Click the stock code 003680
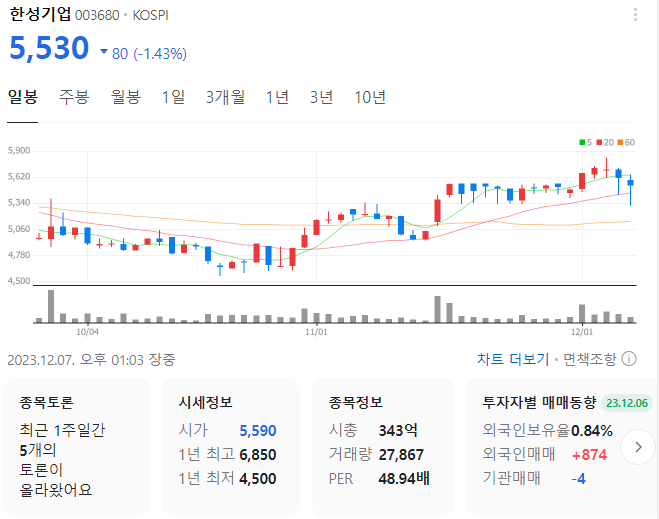 pos(97,16)
